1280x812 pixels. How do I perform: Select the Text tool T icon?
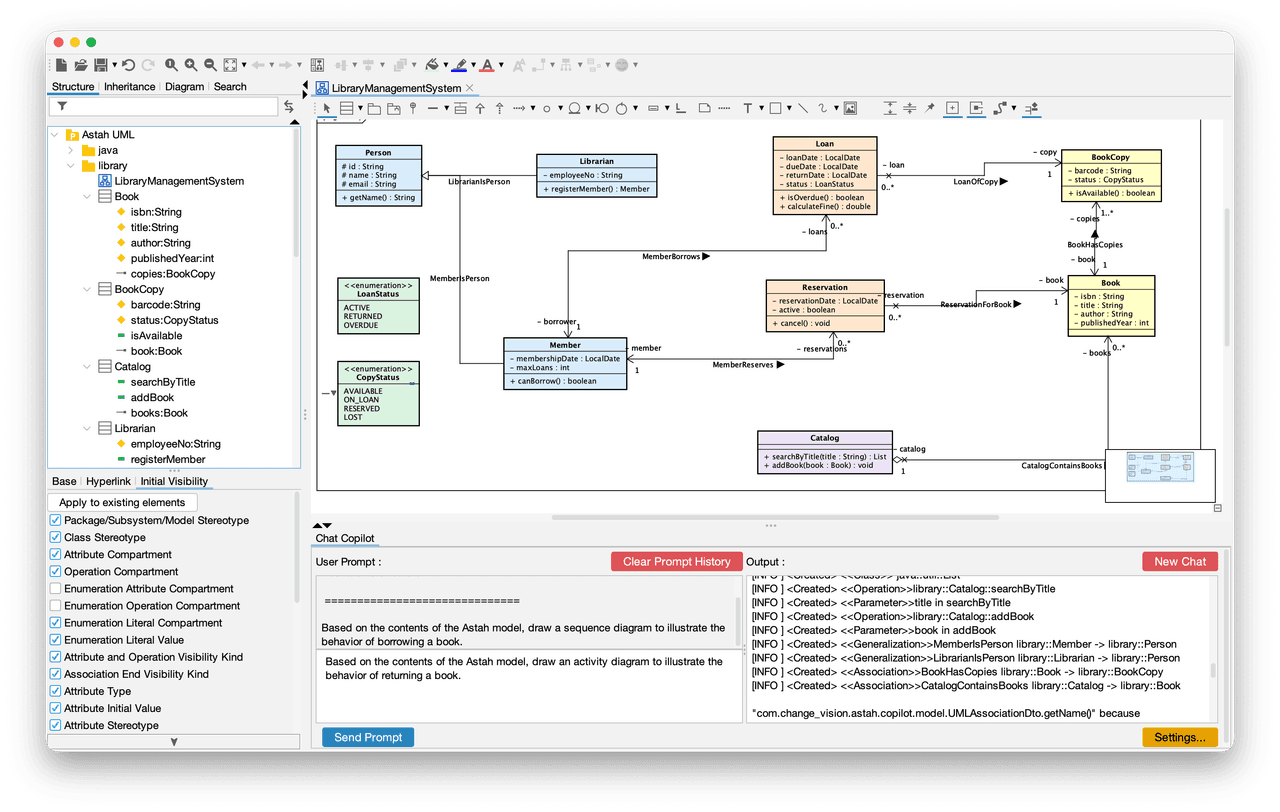[747, 108]
